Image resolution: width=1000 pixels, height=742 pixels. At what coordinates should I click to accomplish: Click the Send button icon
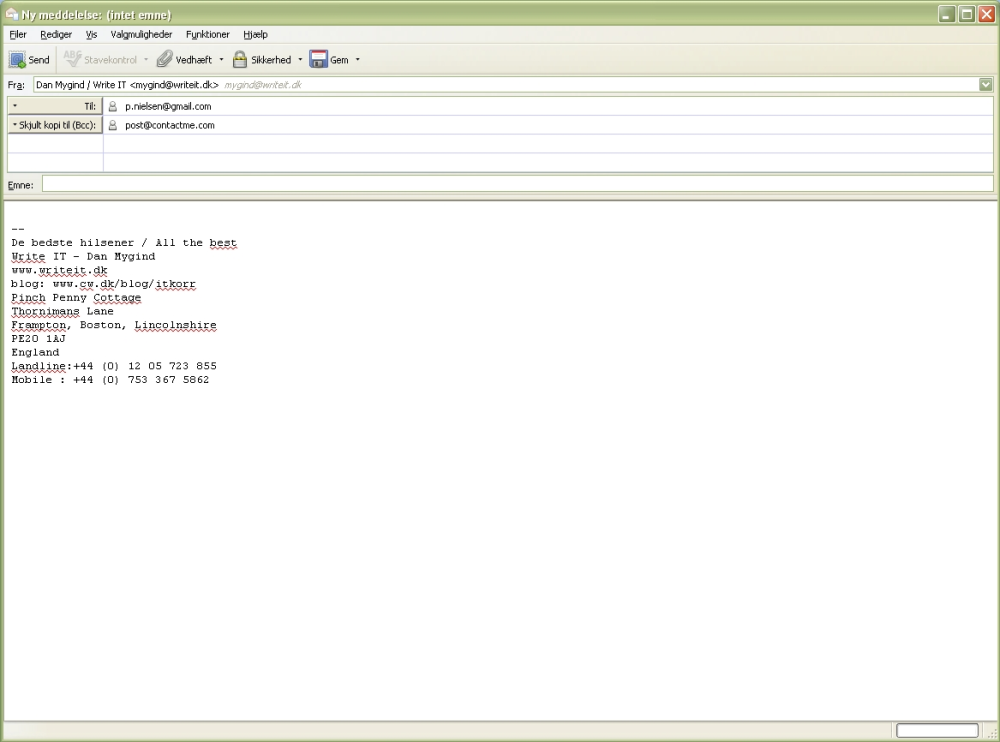[18, 60]
